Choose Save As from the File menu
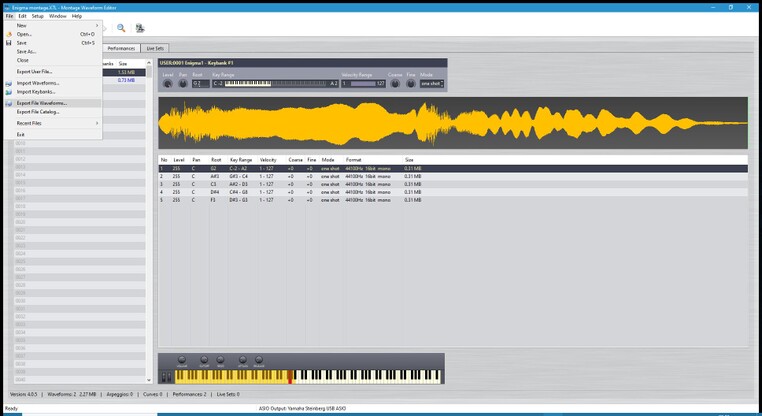The height and width of the screenshot is (416, 762). point(26,51)
